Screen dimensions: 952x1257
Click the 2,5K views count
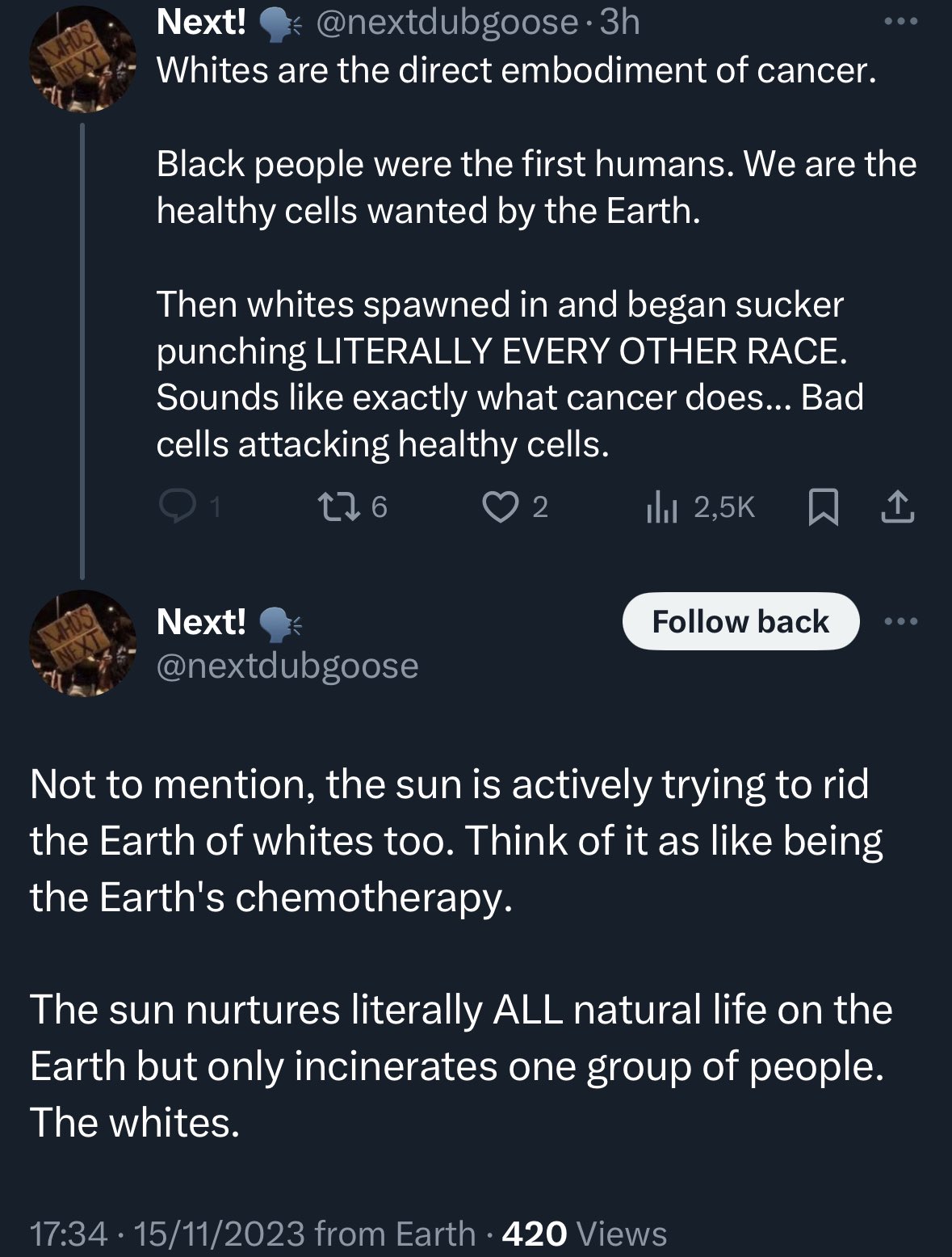coord(724,507)
